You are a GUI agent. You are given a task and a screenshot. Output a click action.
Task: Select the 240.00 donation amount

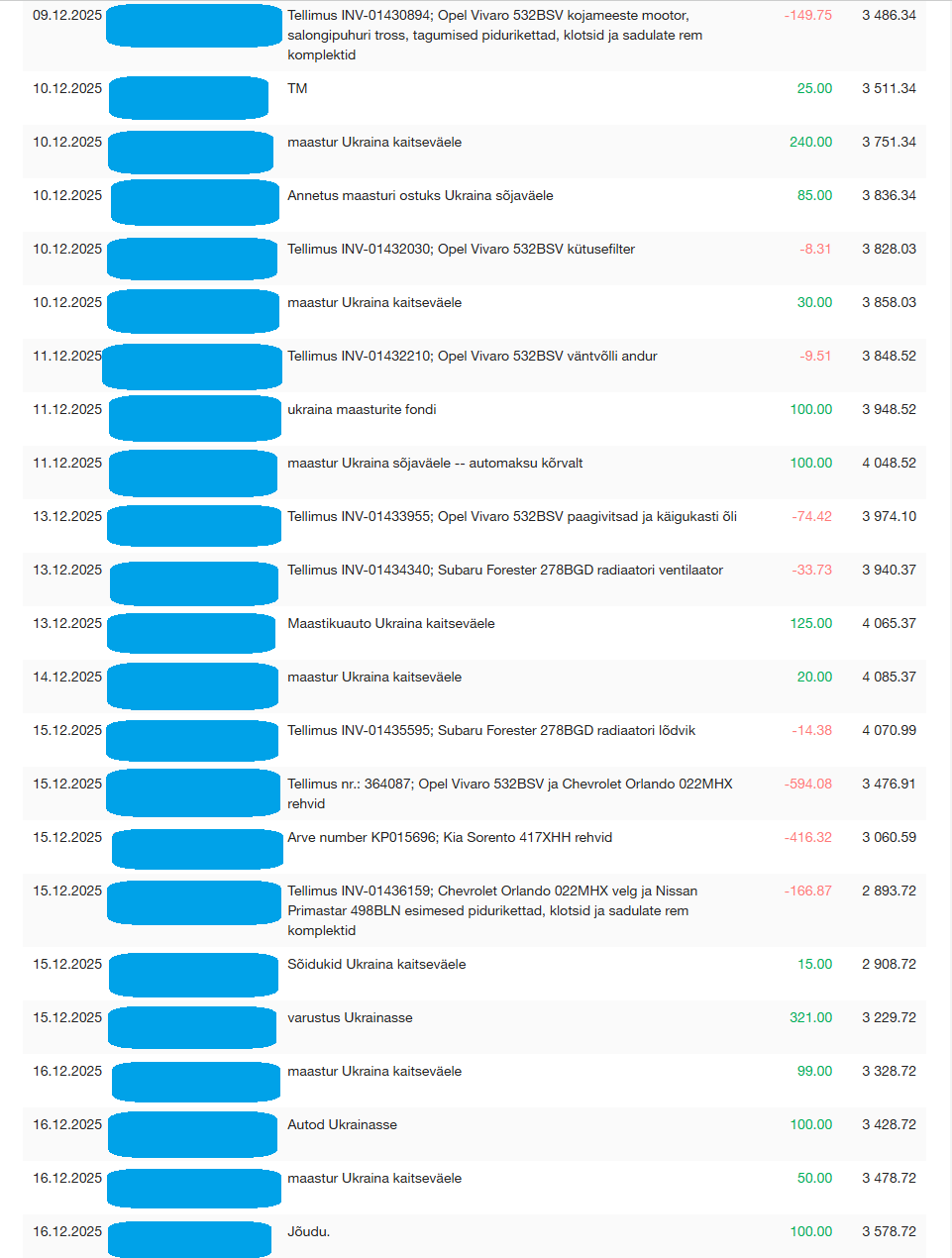(x=810, y=143)
